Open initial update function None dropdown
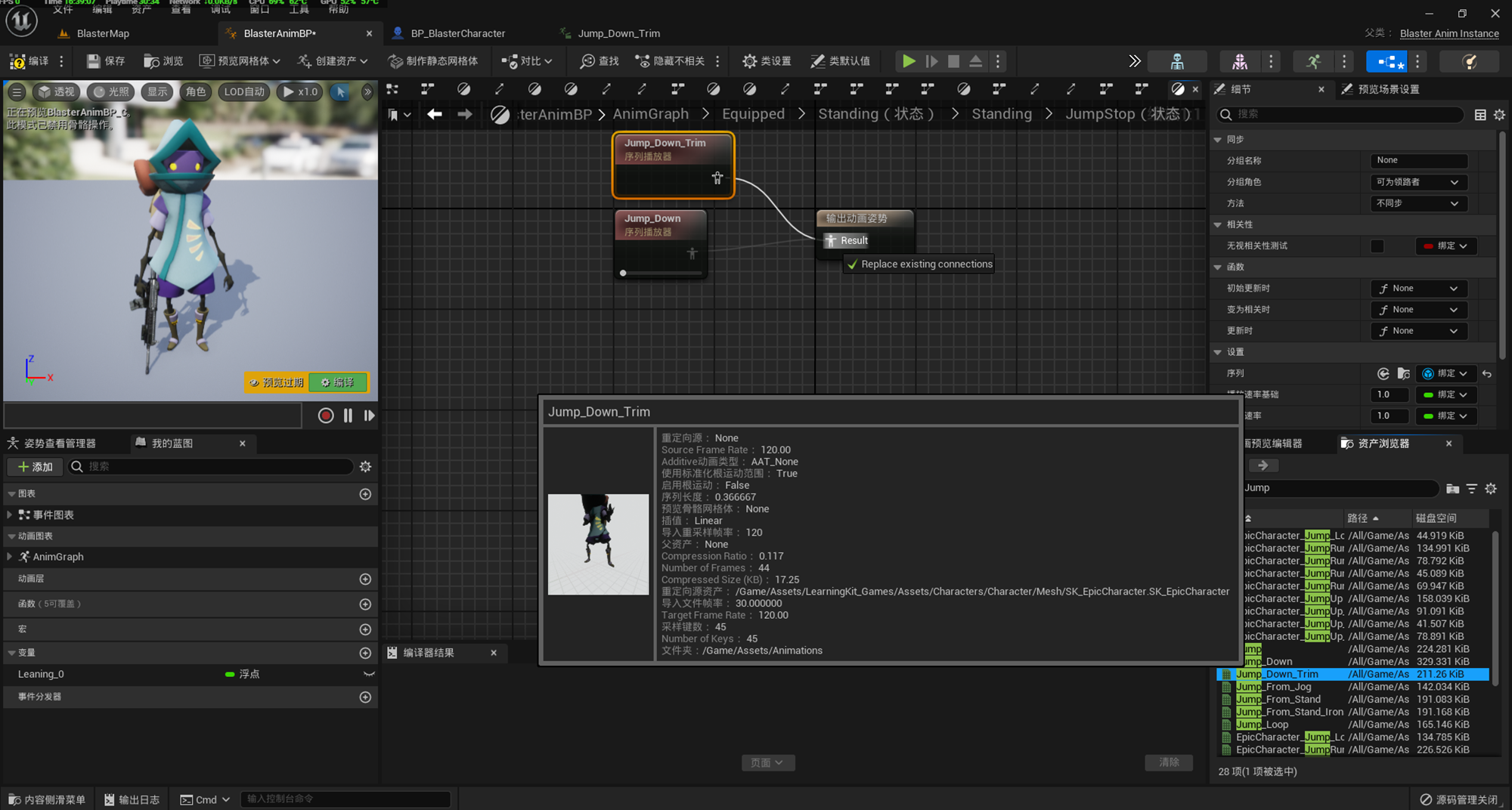 click(1418, 289)
